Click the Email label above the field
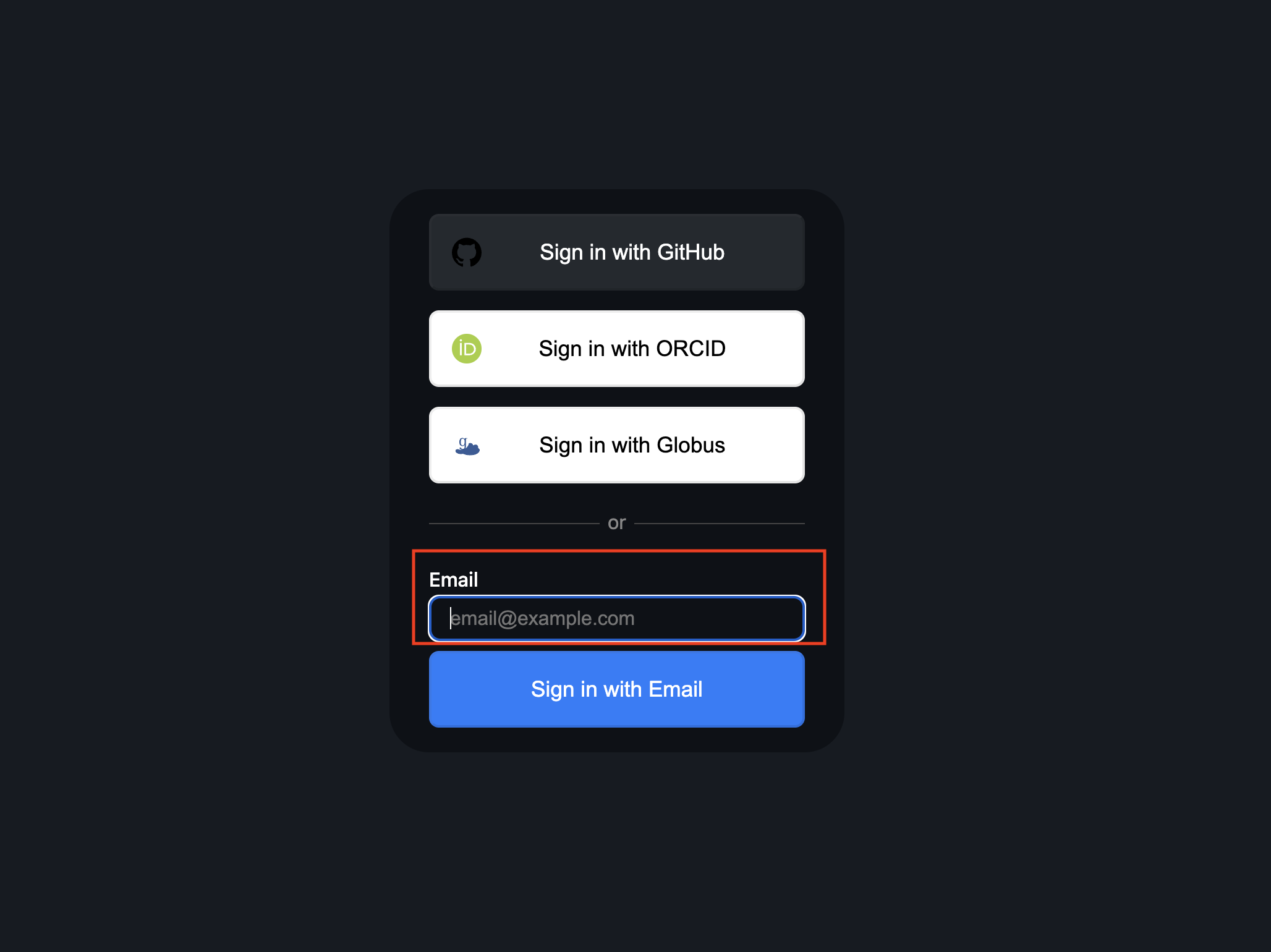The width and height of the screenshot is (1271, 952). (x=454, y=580)
